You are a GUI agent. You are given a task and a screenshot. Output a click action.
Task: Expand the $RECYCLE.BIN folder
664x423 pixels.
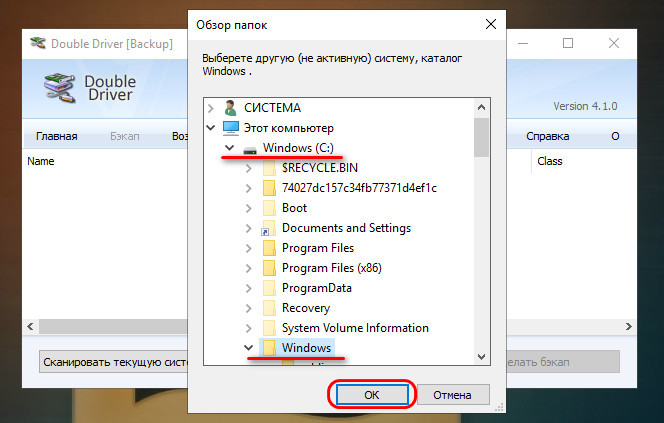point(249,168)
